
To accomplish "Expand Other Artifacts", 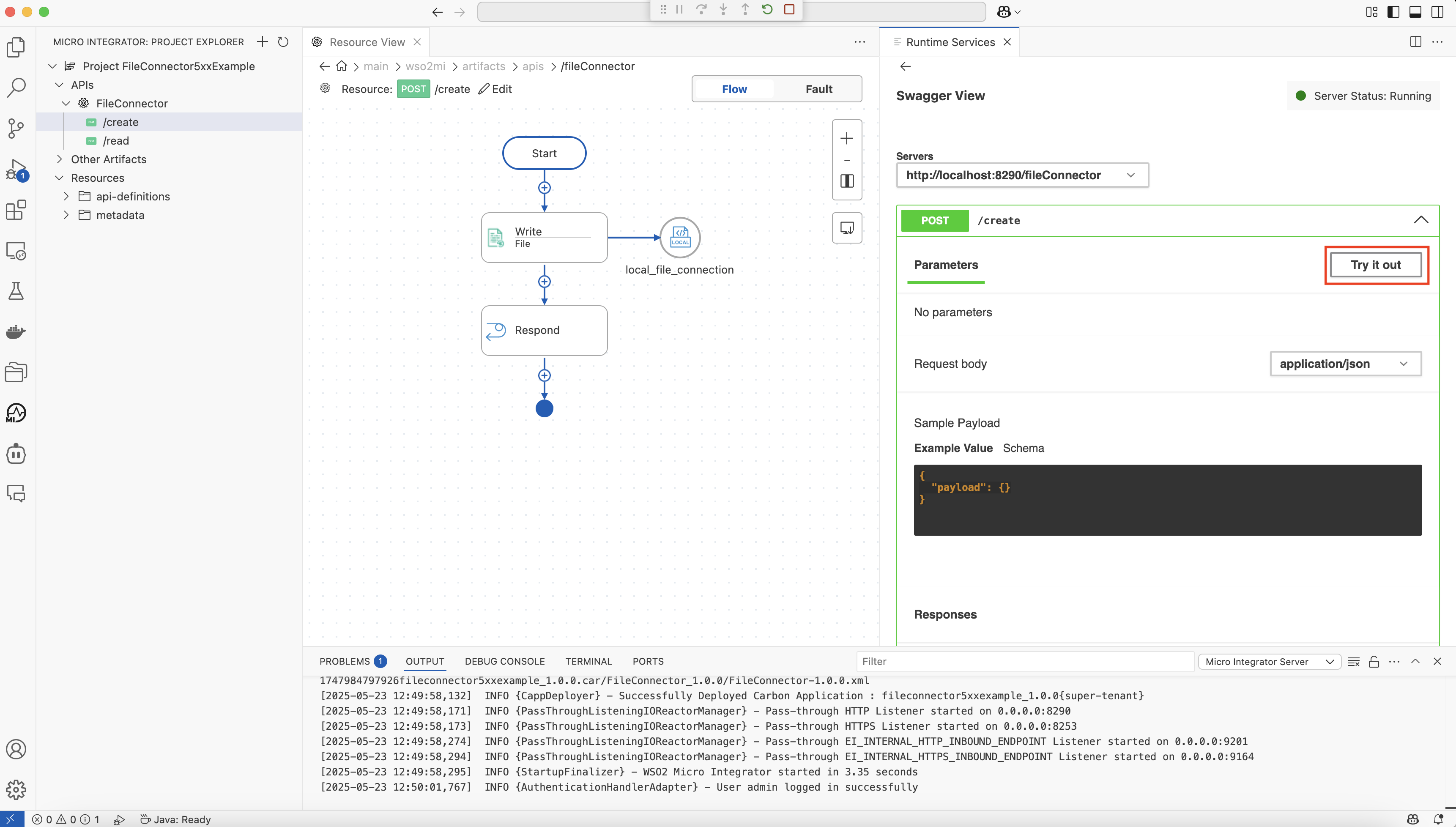I will tap(59, 159).
